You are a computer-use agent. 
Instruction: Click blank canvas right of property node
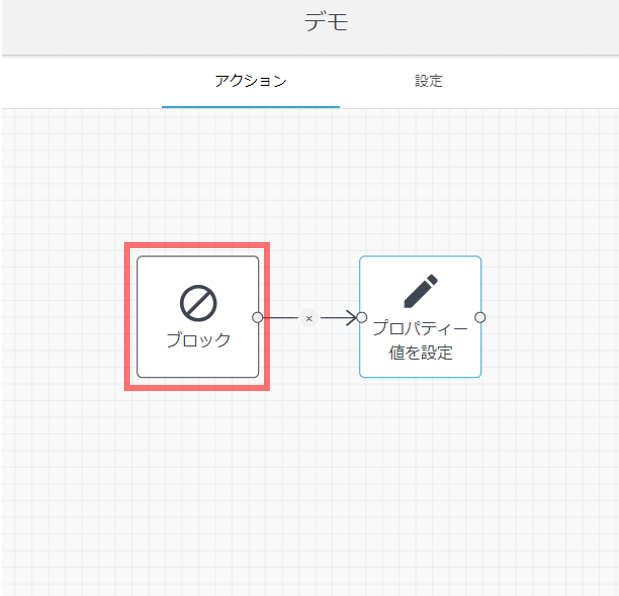coord(550,317)
